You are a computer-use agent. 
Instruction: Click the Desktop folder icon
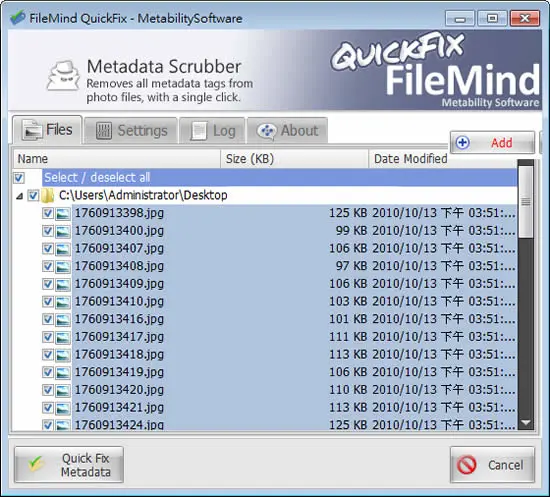coord(47,195)
